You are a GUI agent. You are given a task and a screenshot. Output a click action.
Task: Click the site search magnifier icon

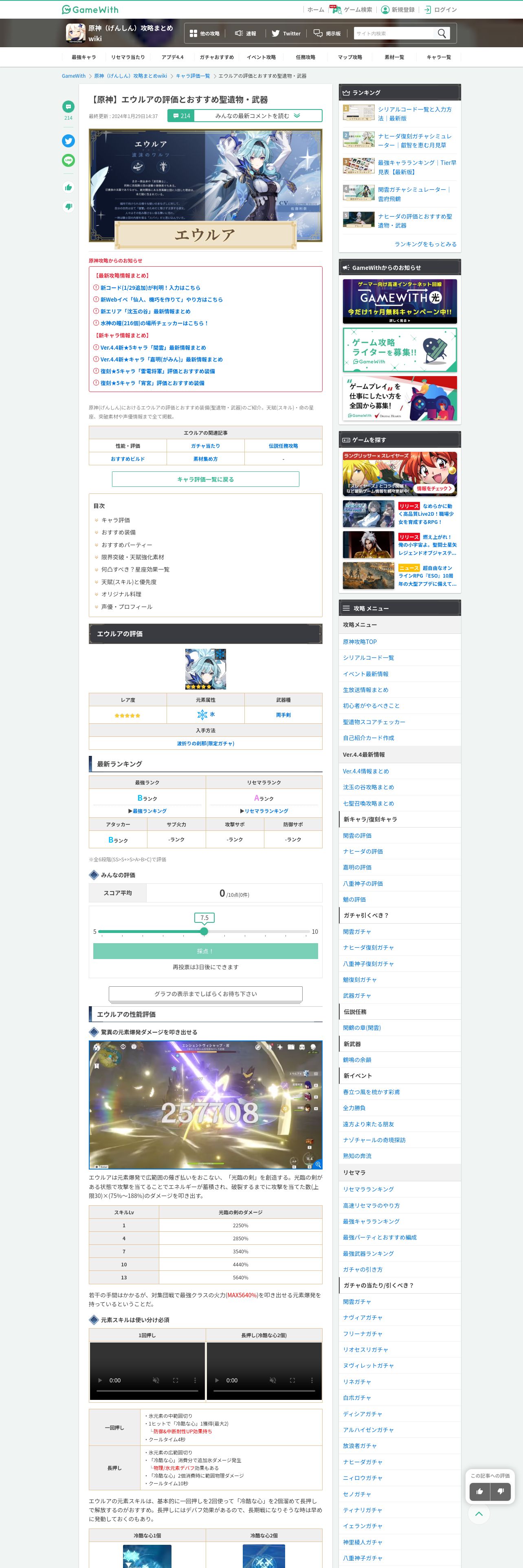coord(442,33)
